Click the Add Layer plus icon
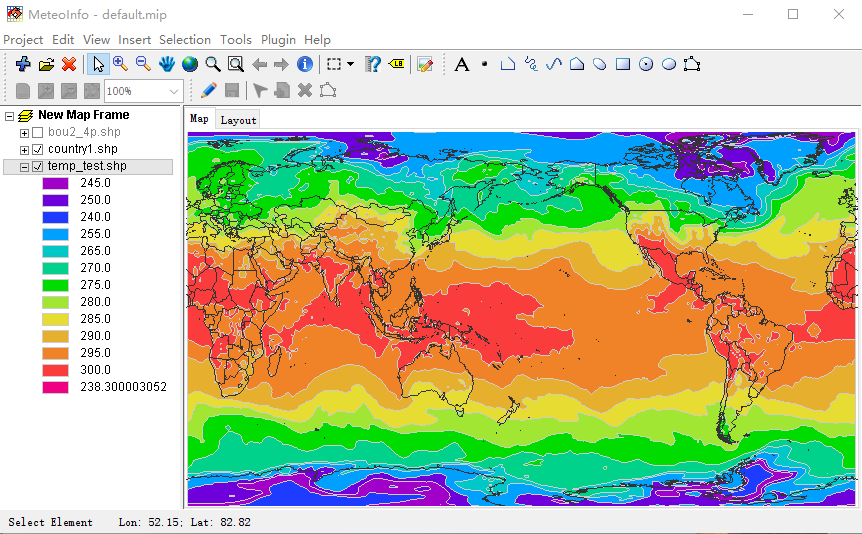 pyautogui.click(x=23, y=64)
